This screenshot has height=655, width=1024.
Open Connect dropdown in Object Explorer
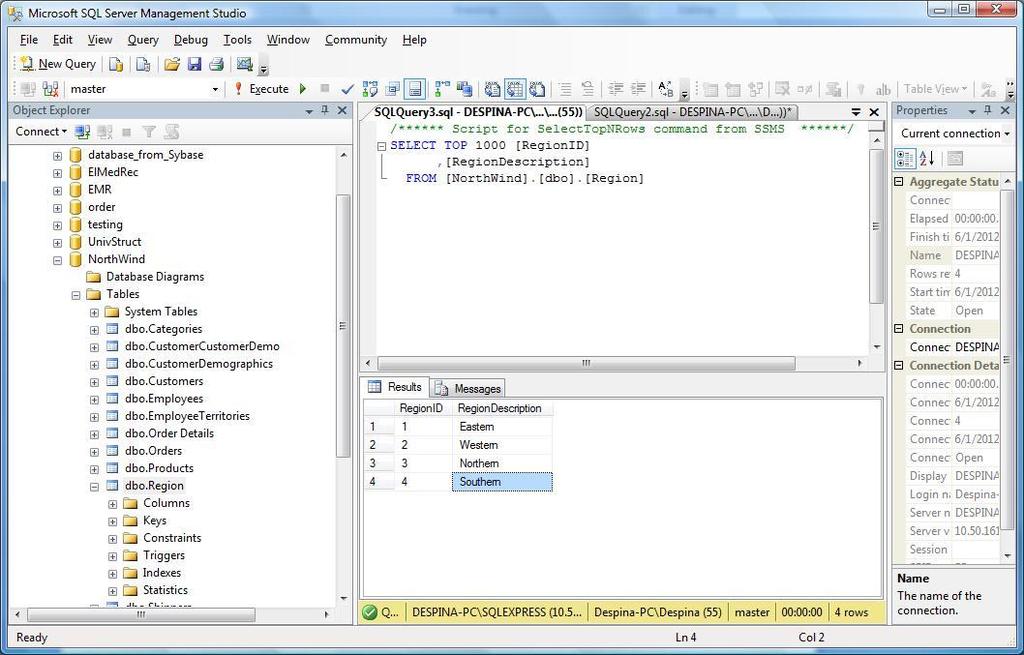click(40, 132)
